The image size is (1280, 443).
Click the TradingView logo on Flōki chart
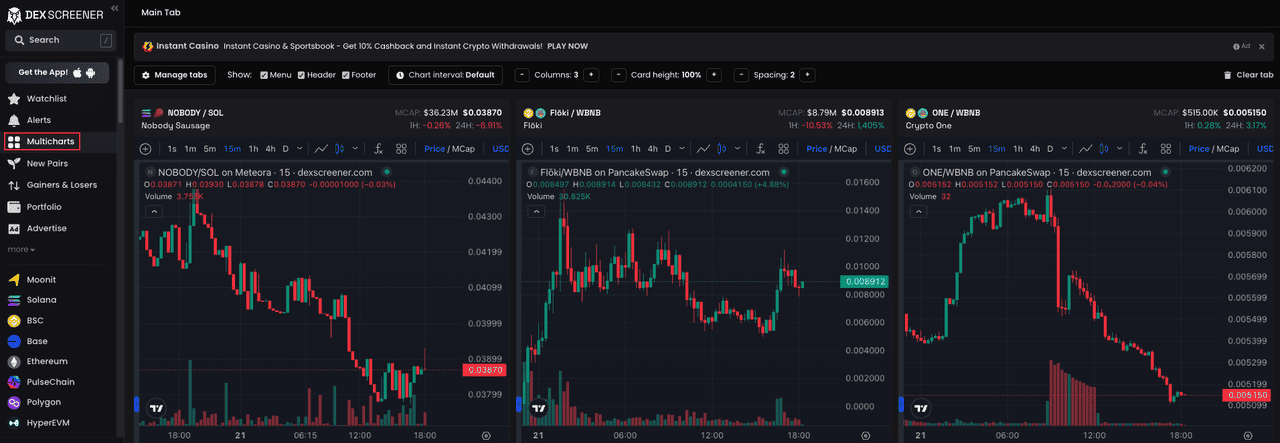[539, 408]
